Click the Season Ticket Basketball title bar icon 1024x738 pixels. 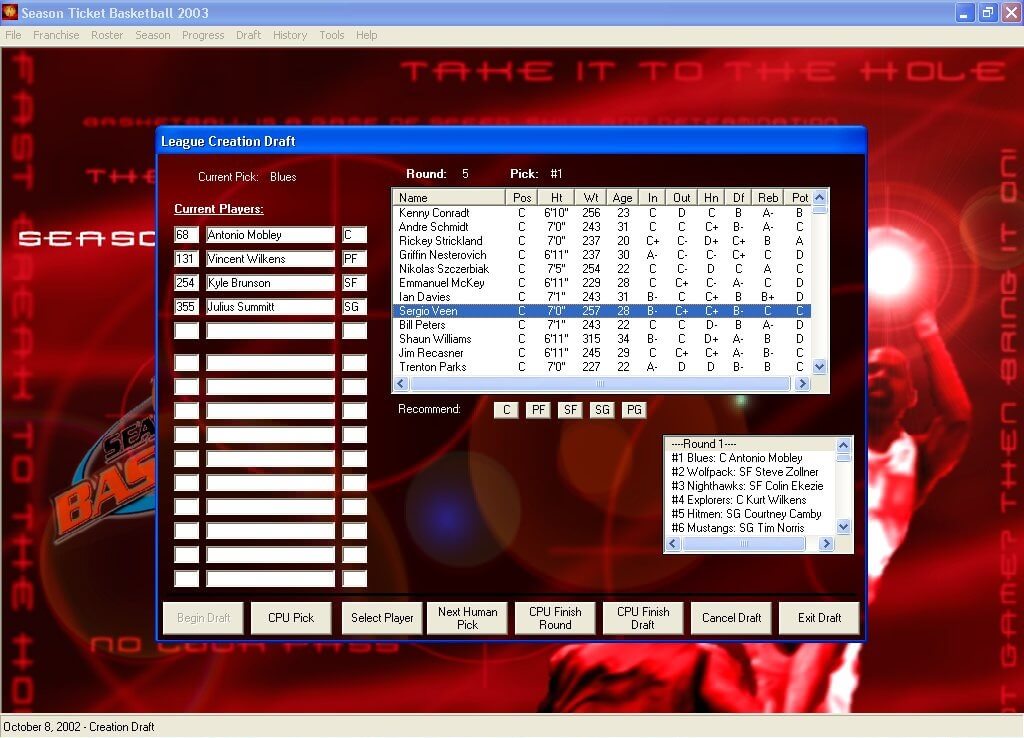pyautogui.click(x=10, y=12)
